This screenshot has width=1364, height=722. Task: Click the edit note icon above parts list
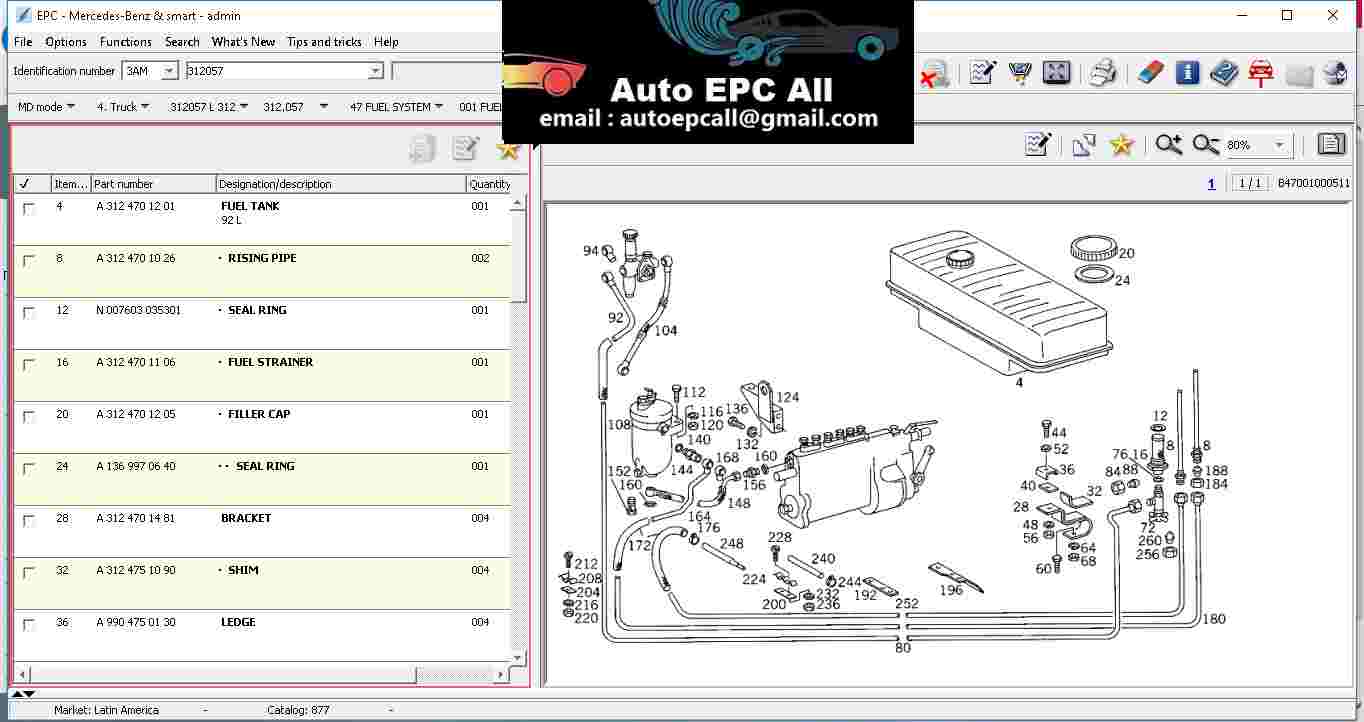coord(465,149)
